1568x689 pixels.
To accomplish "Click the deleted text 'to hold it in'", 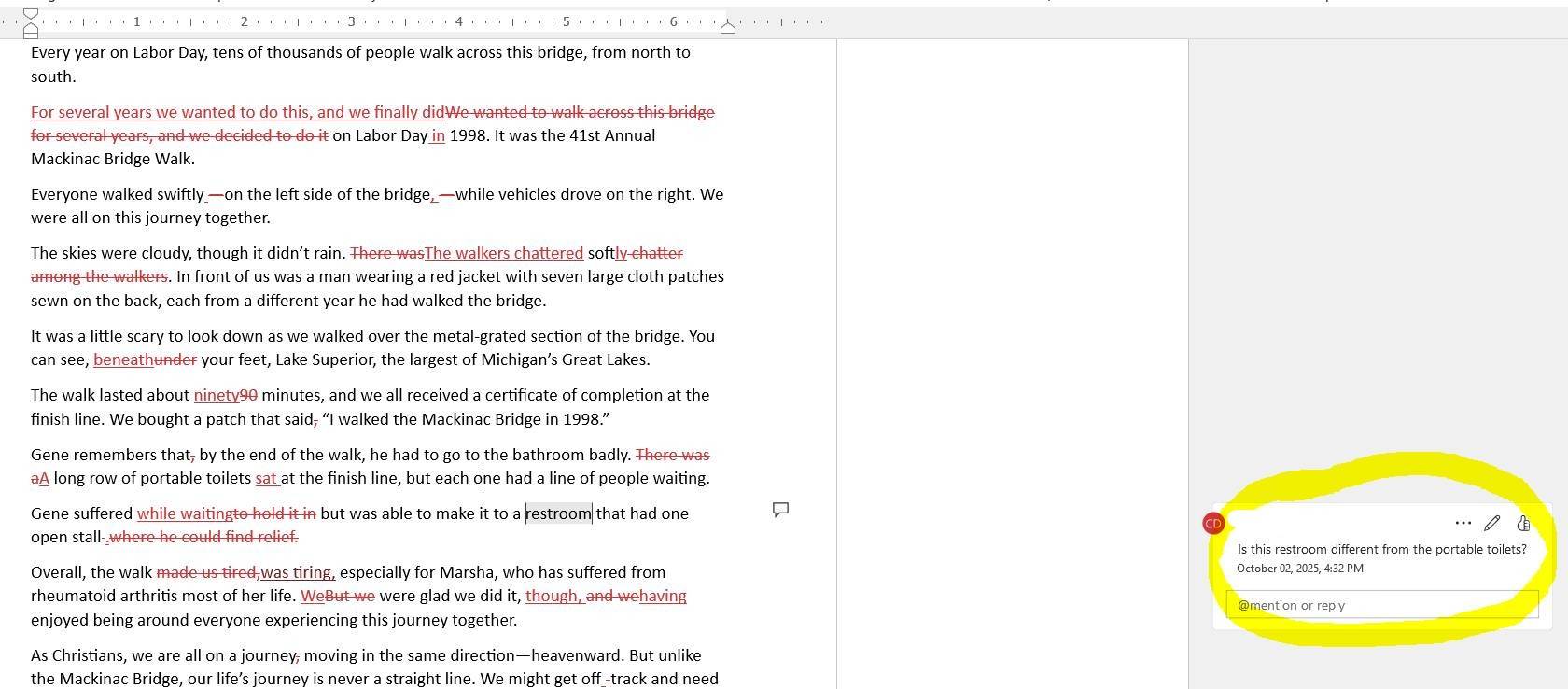I will coord(274,513).
